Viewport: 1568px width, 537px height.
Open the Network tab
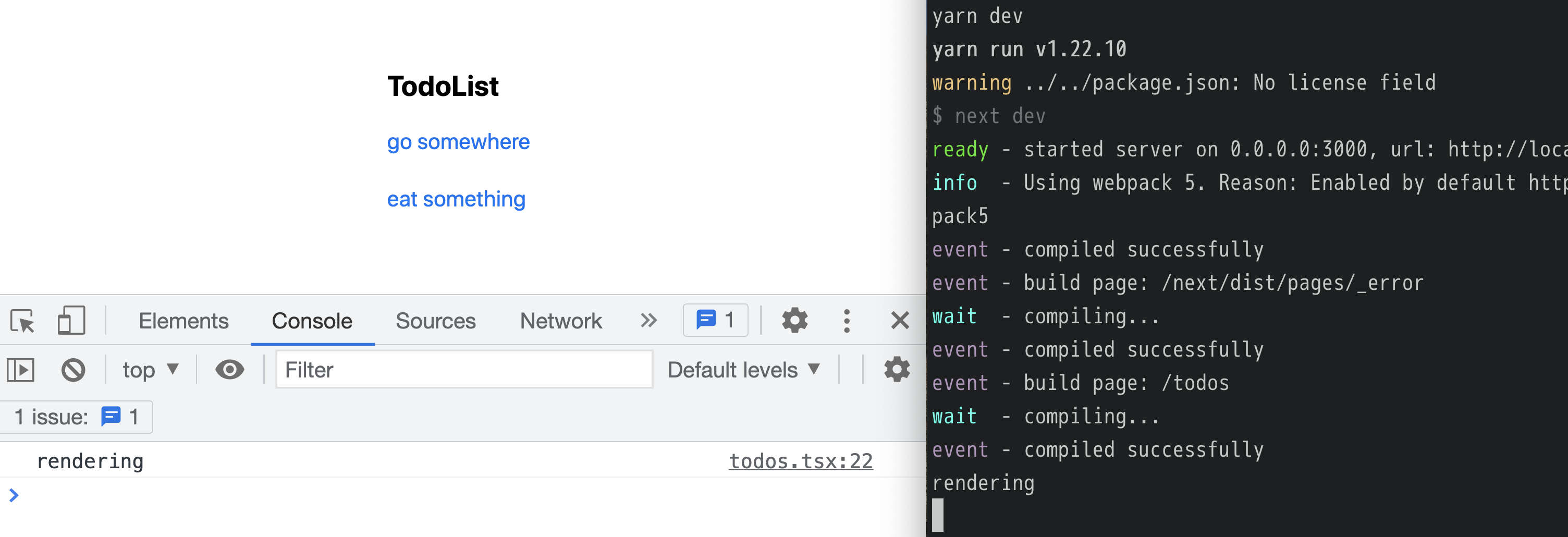tap(560, 321)
